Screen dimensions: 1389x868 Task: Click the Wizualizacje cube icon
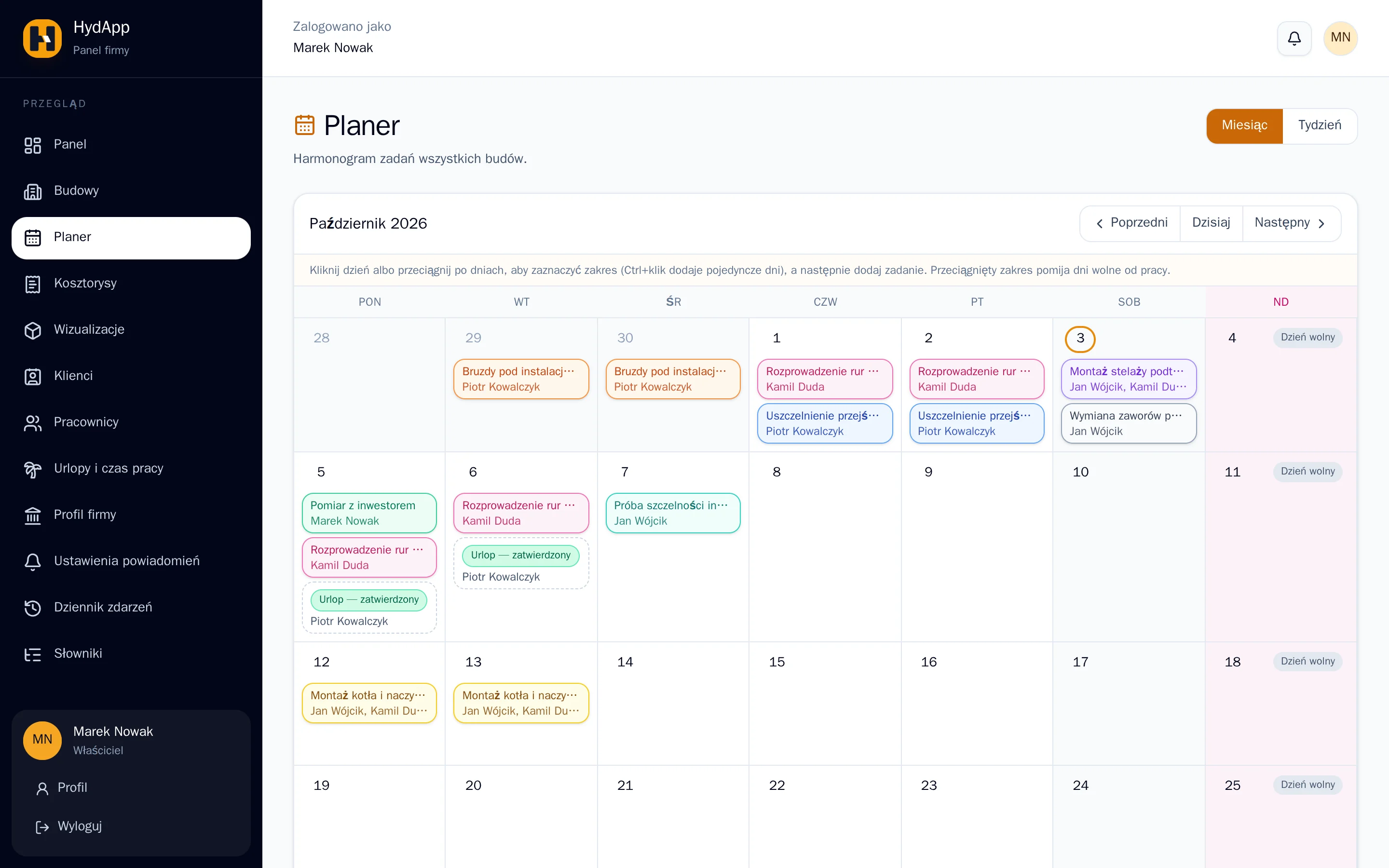[33, 330]
